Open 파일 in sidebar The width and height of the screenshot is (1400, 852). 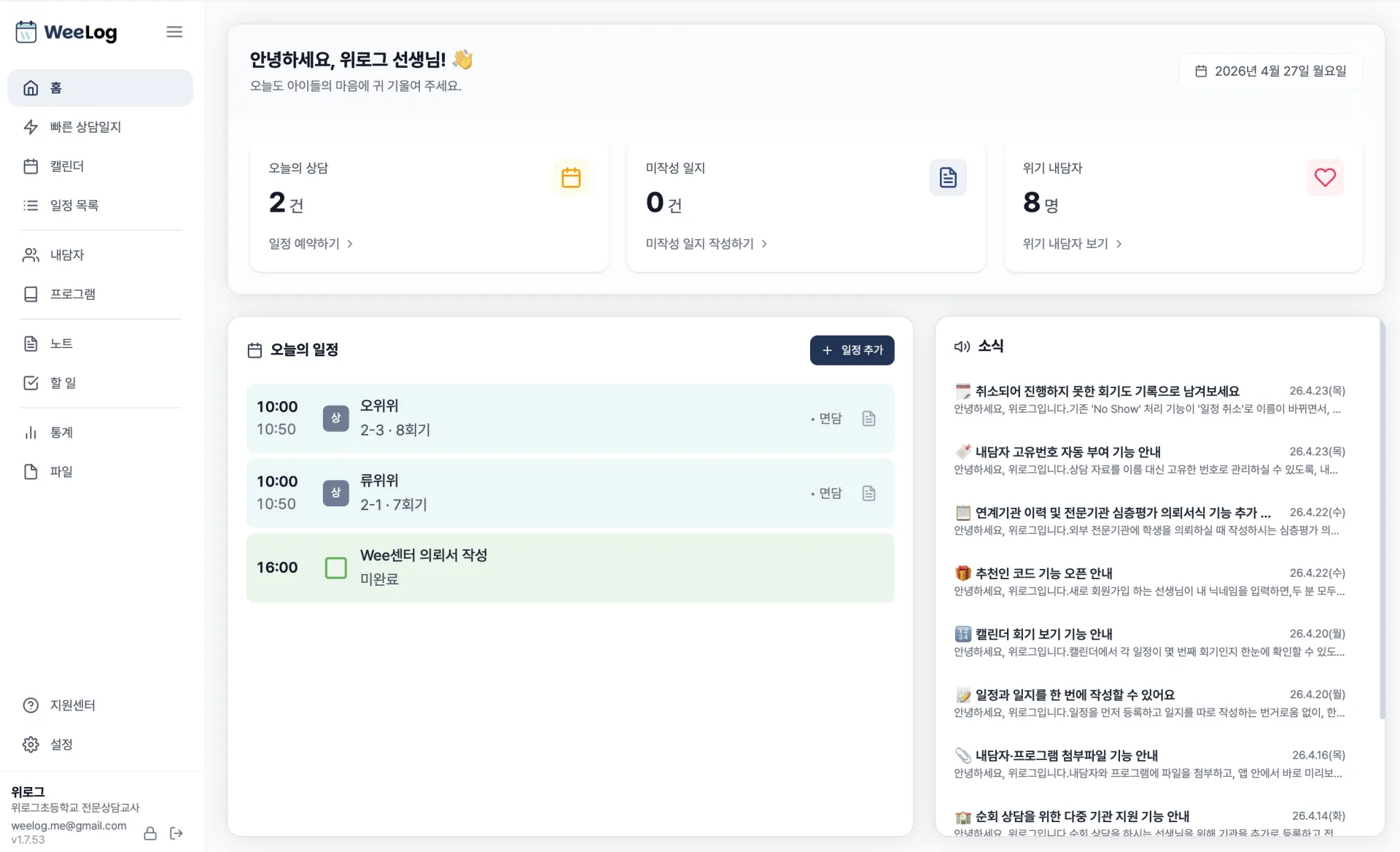(x=100, y=472)
